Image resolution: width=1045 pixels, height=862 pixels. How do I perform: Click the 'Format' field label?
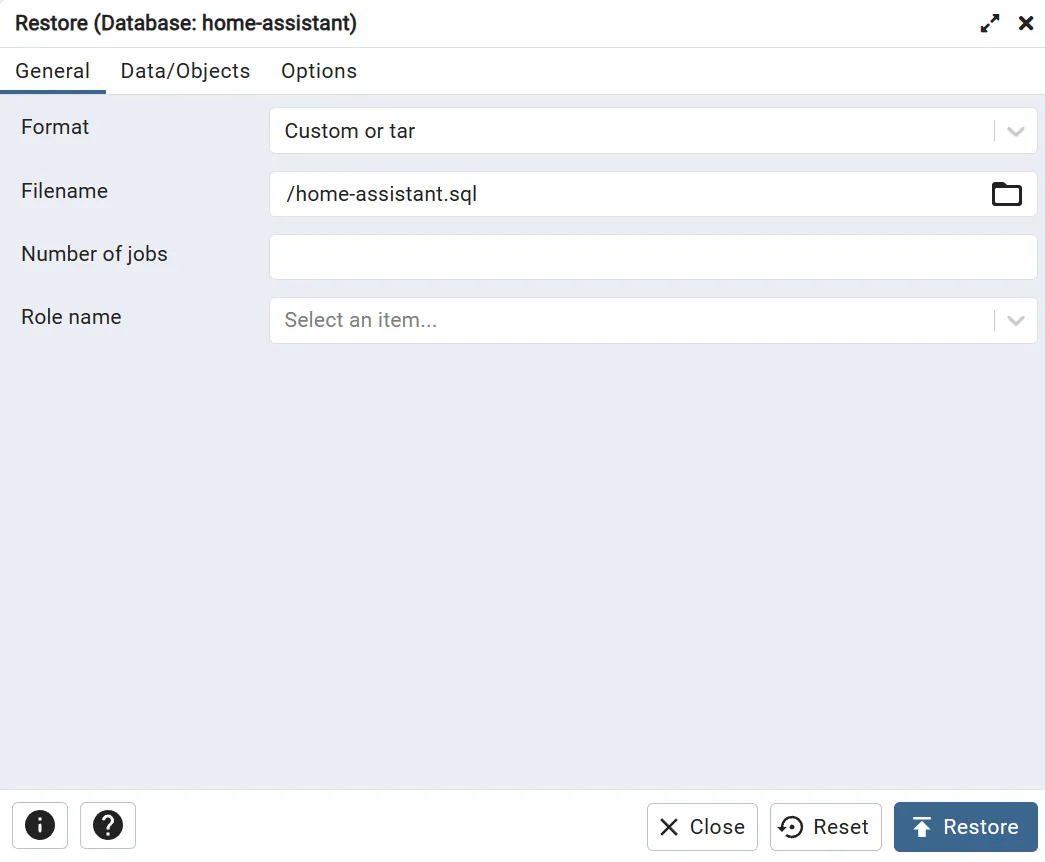tap(55, 127)
